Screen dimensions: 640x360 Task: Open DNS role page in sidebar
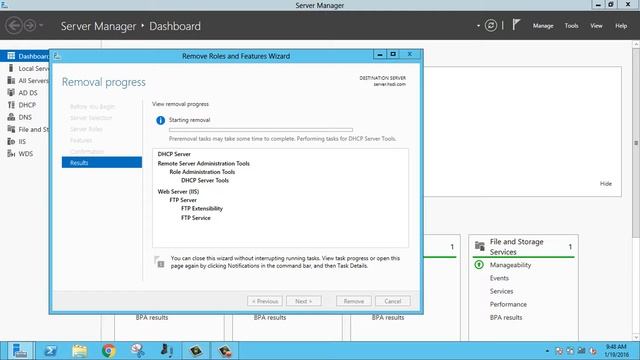coord(25,117)
